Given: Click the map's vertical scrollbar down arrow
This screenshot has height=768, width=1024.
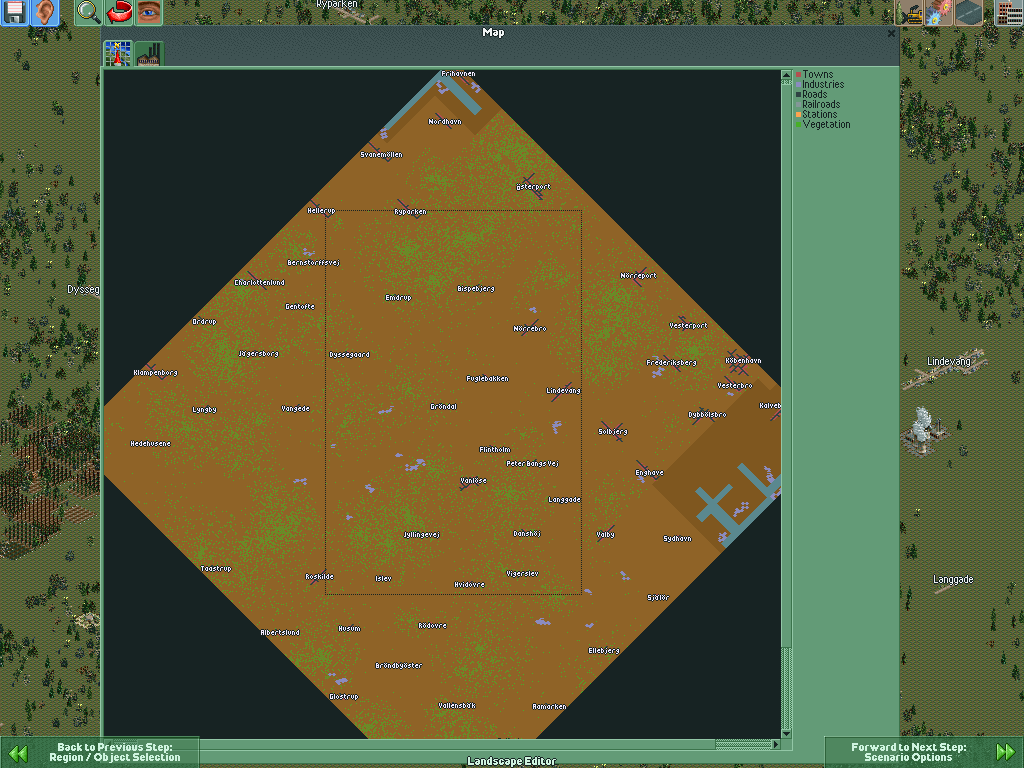Looking at the screenshot, I should coord(786,733).
